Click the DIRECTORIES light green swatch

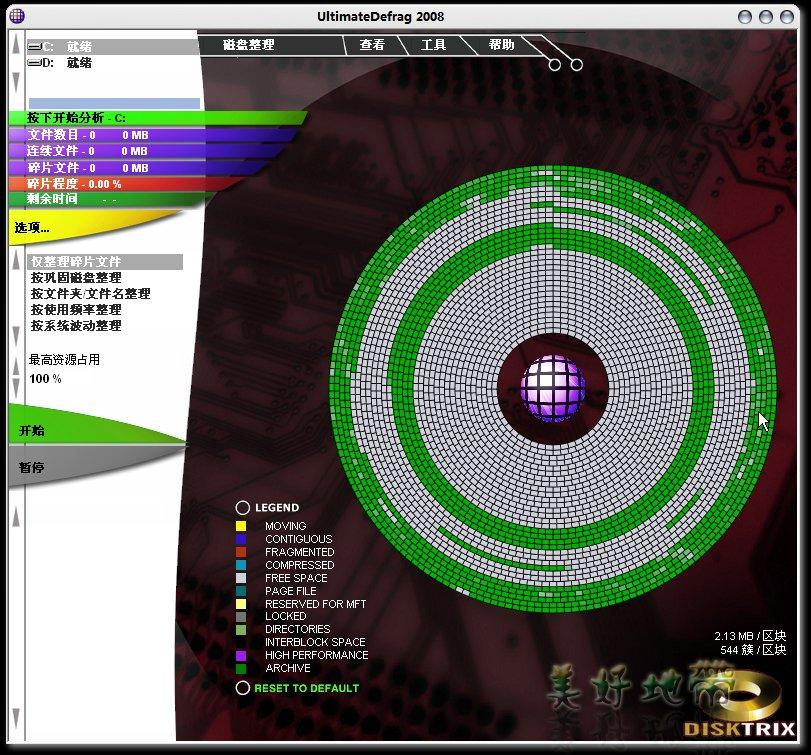241,629
